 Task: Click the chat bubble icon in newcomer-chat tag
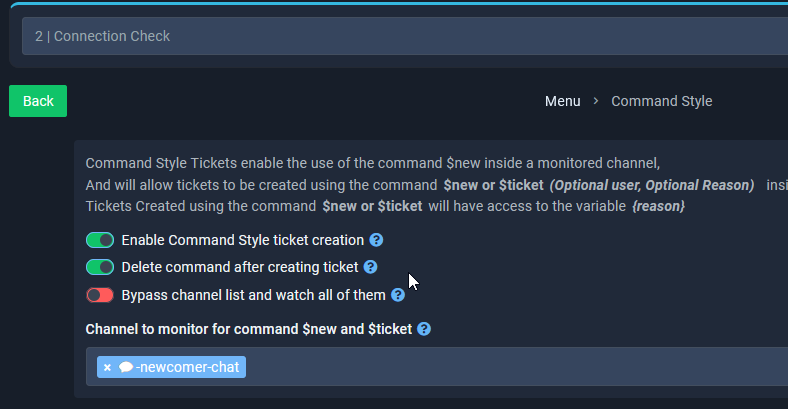tap(126, 367)
